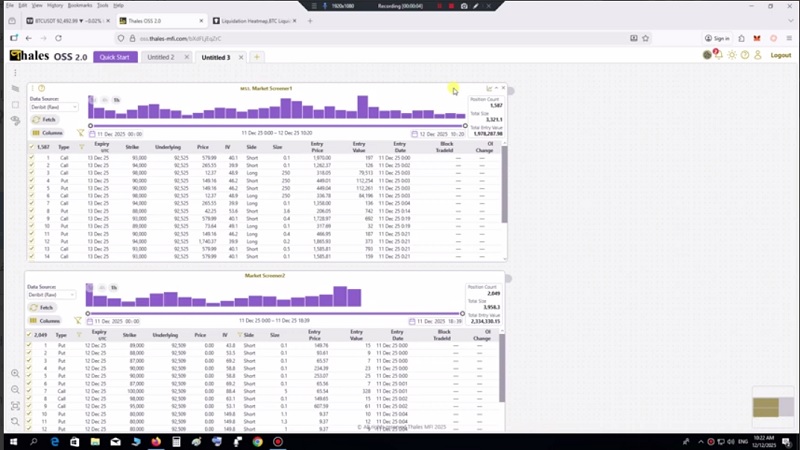800x450 pixels.
Task: Click the Fetch button in Market Screener1
Action: (x=47, y=120)
